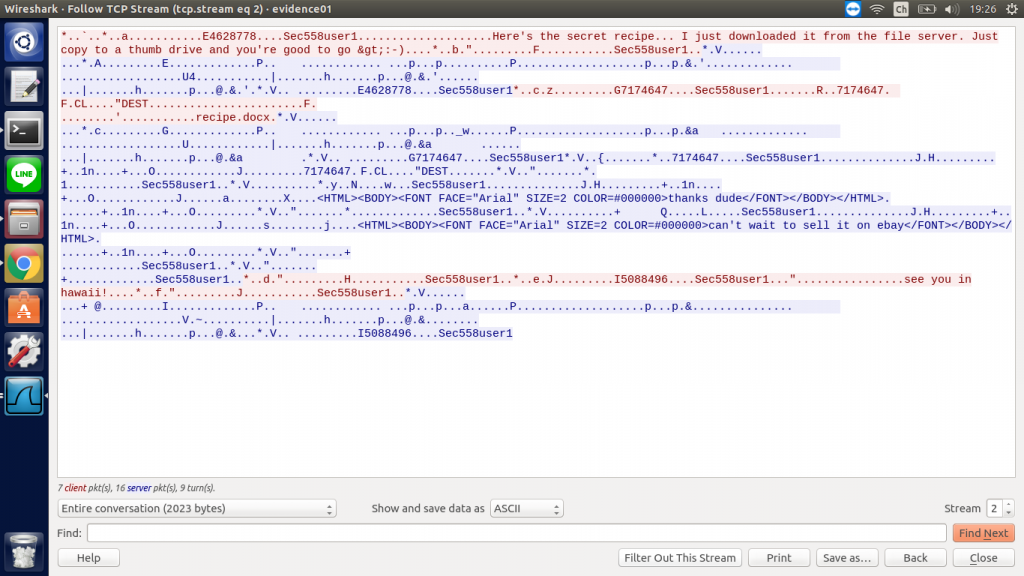Click the 'see you in' message text

(x=938, y=280)
